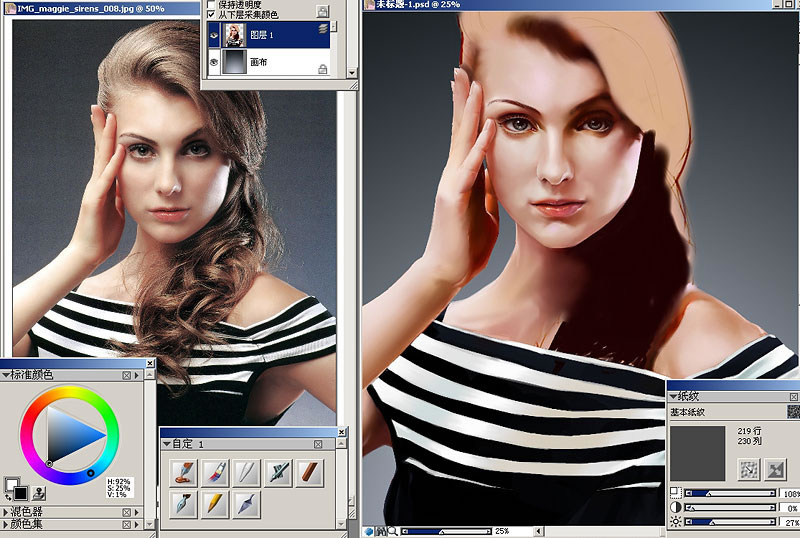Click the paper brightness slider at 27%
The image size is (800, 538).
(730, 522)
